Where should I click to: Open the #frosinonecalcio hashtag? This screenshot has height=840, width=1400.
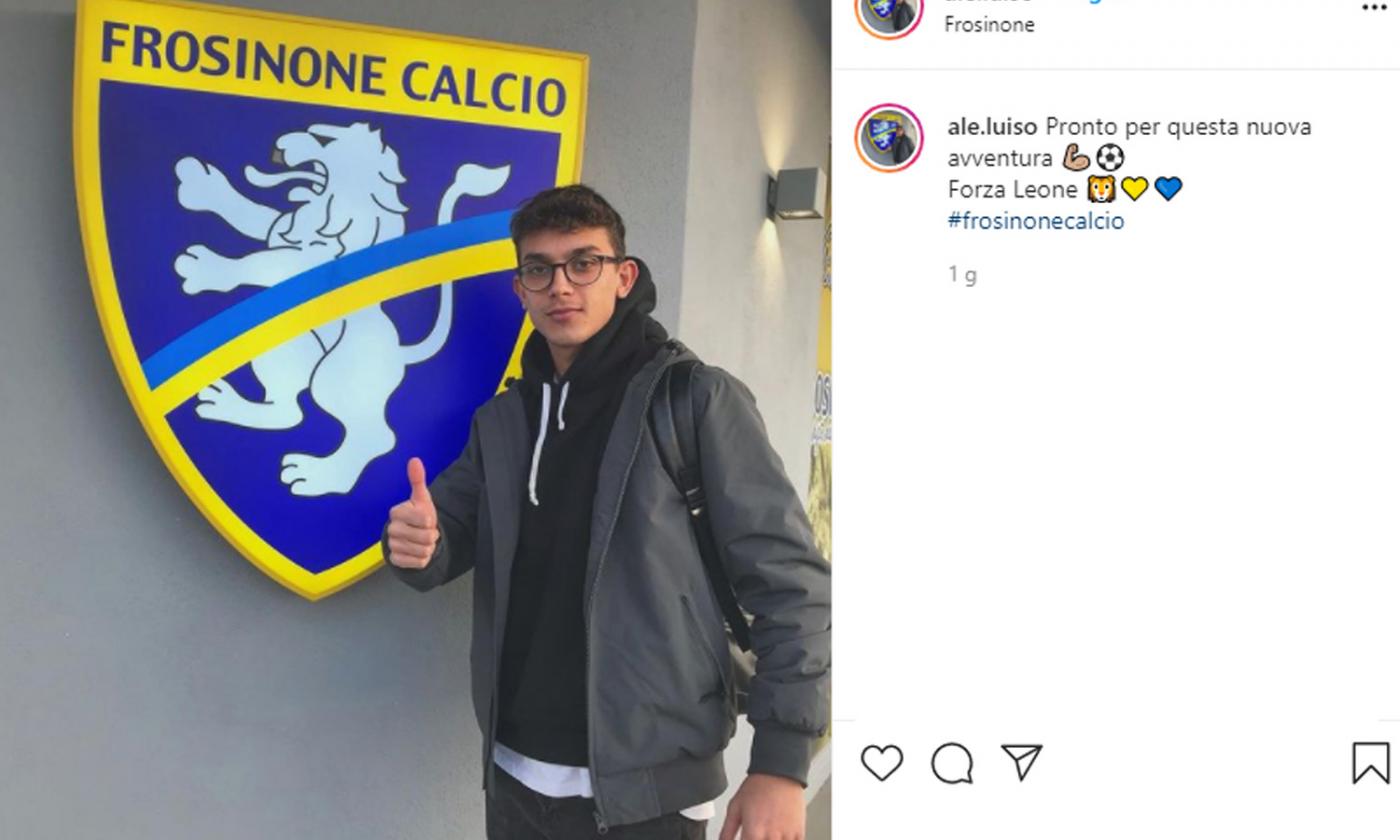[x=1035, y=221]
